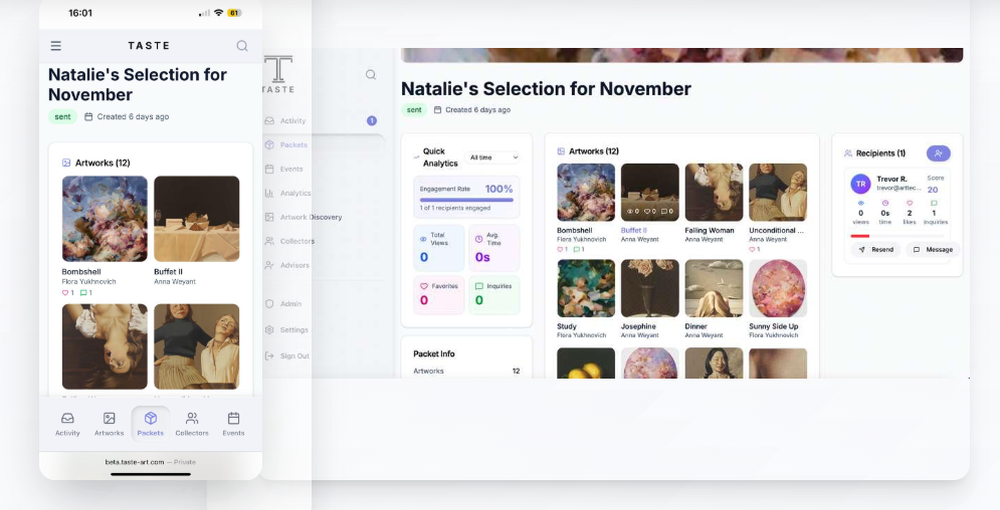
Task: Click the calendar icon beside desktop Created date
Action: [x=438, y=110]
